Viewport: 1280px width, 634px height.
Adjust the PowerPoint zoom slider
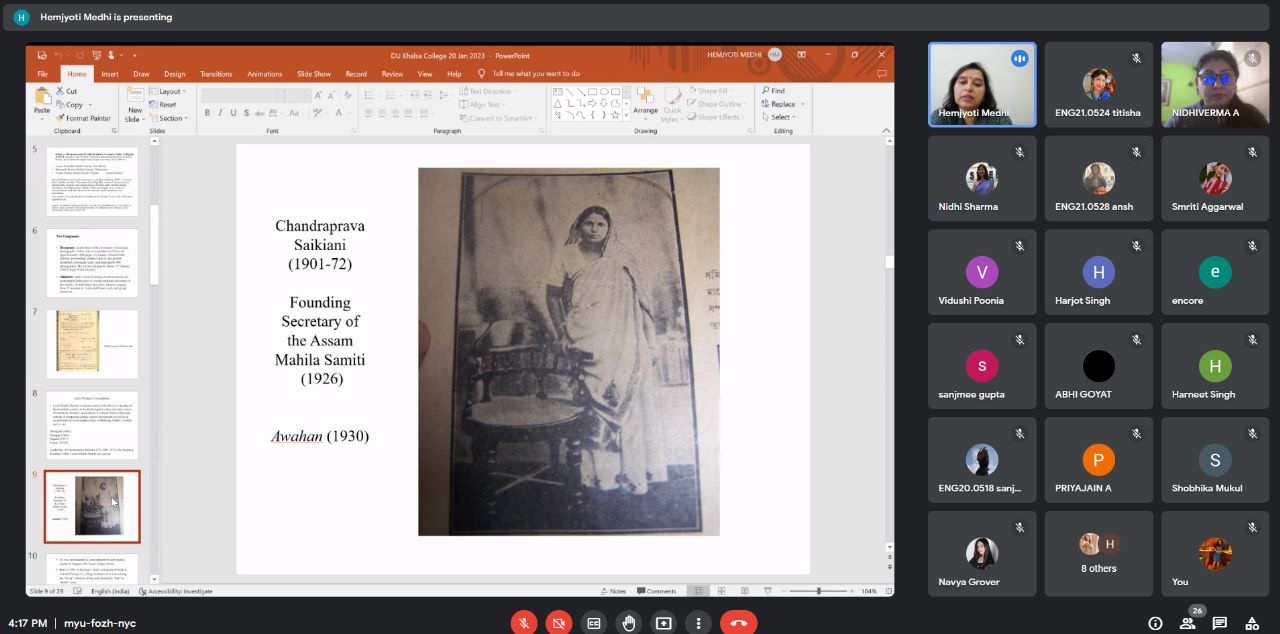click(819, 591)
